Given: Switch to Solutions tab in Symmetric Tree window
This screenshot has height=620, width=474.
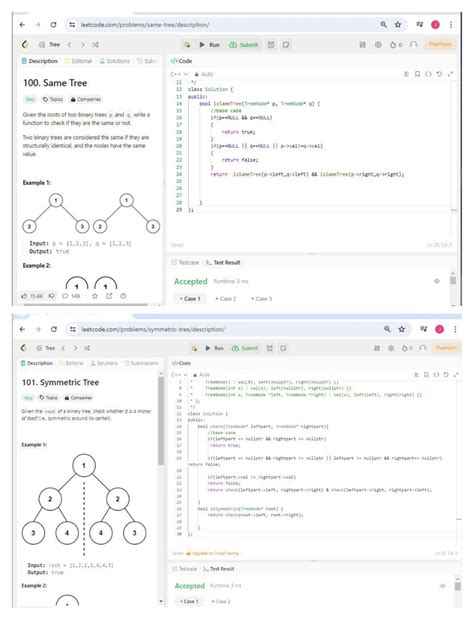Looking at the screenshot, I should [x=104, y=363].
